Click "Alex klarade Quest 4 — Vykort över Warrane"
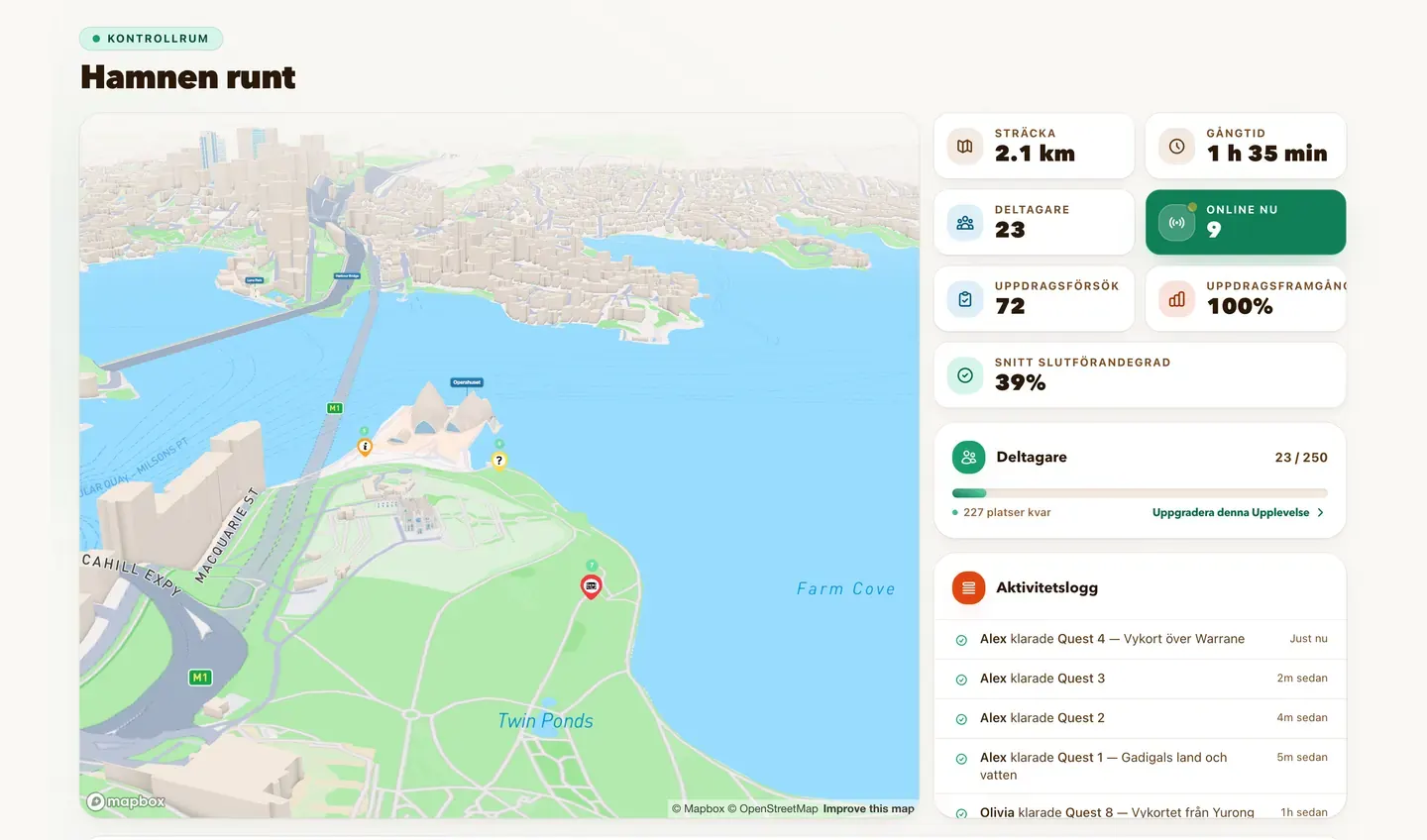 1112,639
